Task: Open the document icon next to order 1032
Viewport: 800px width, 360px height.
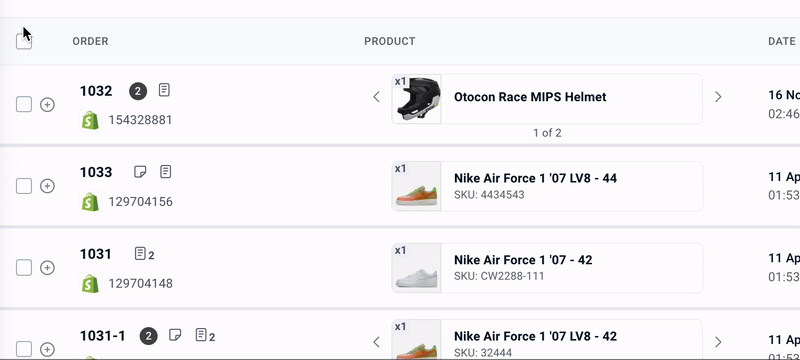Action: [164, 90]
